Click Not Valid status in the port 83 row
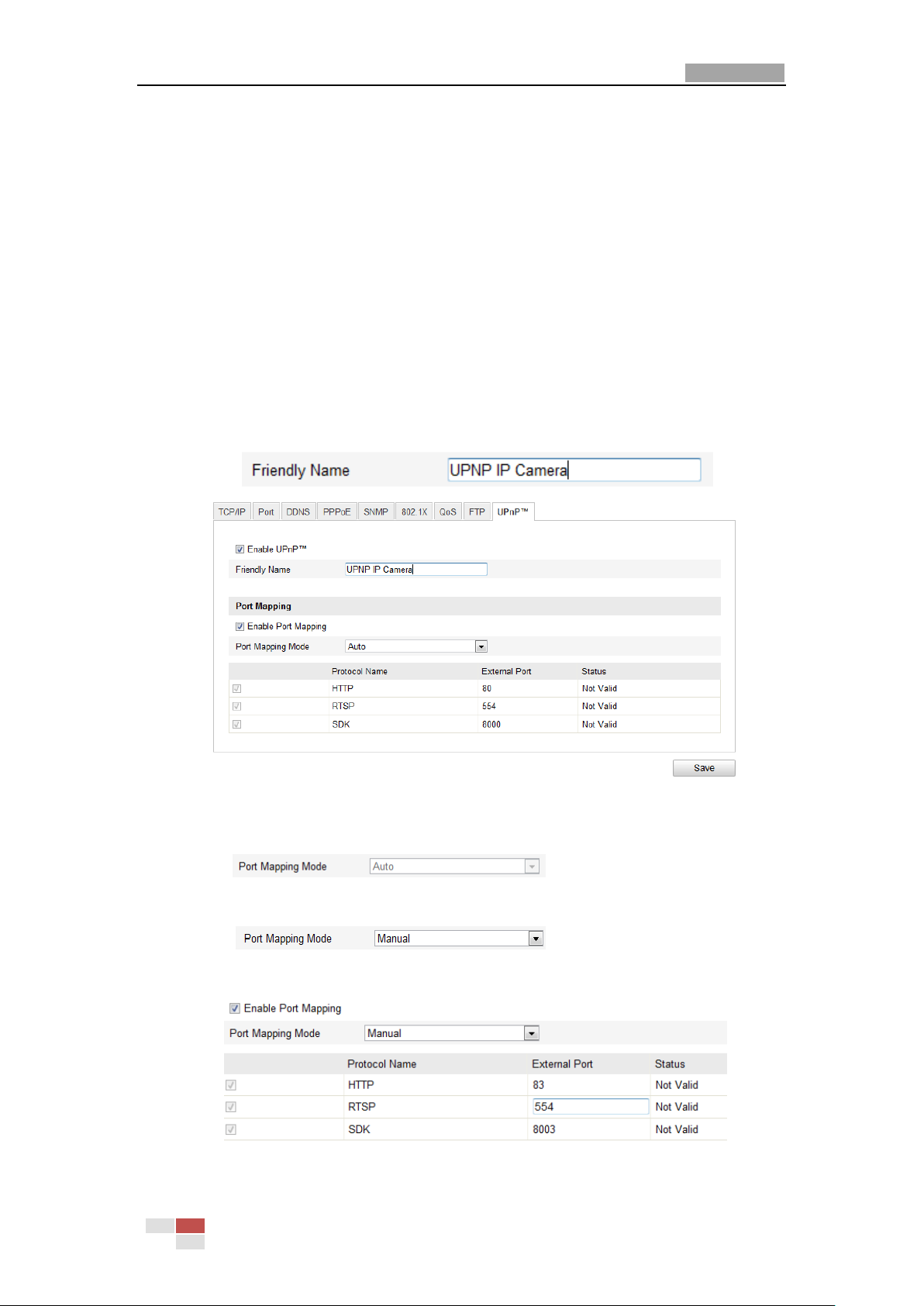The image size is (924, 1306). (x=677, y=1085)
